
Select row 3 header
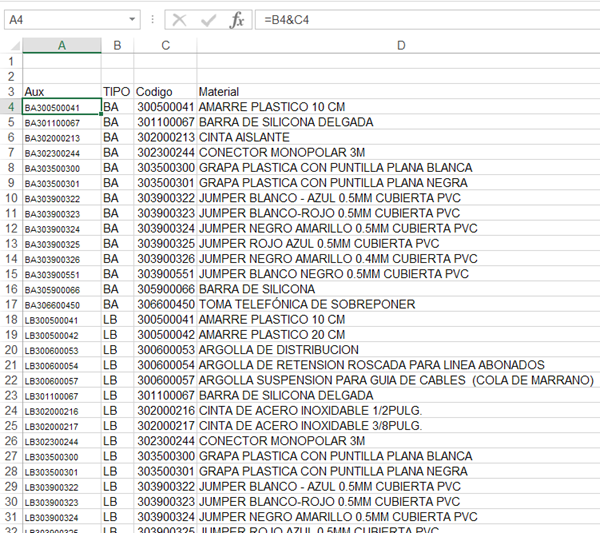point(11,91)
